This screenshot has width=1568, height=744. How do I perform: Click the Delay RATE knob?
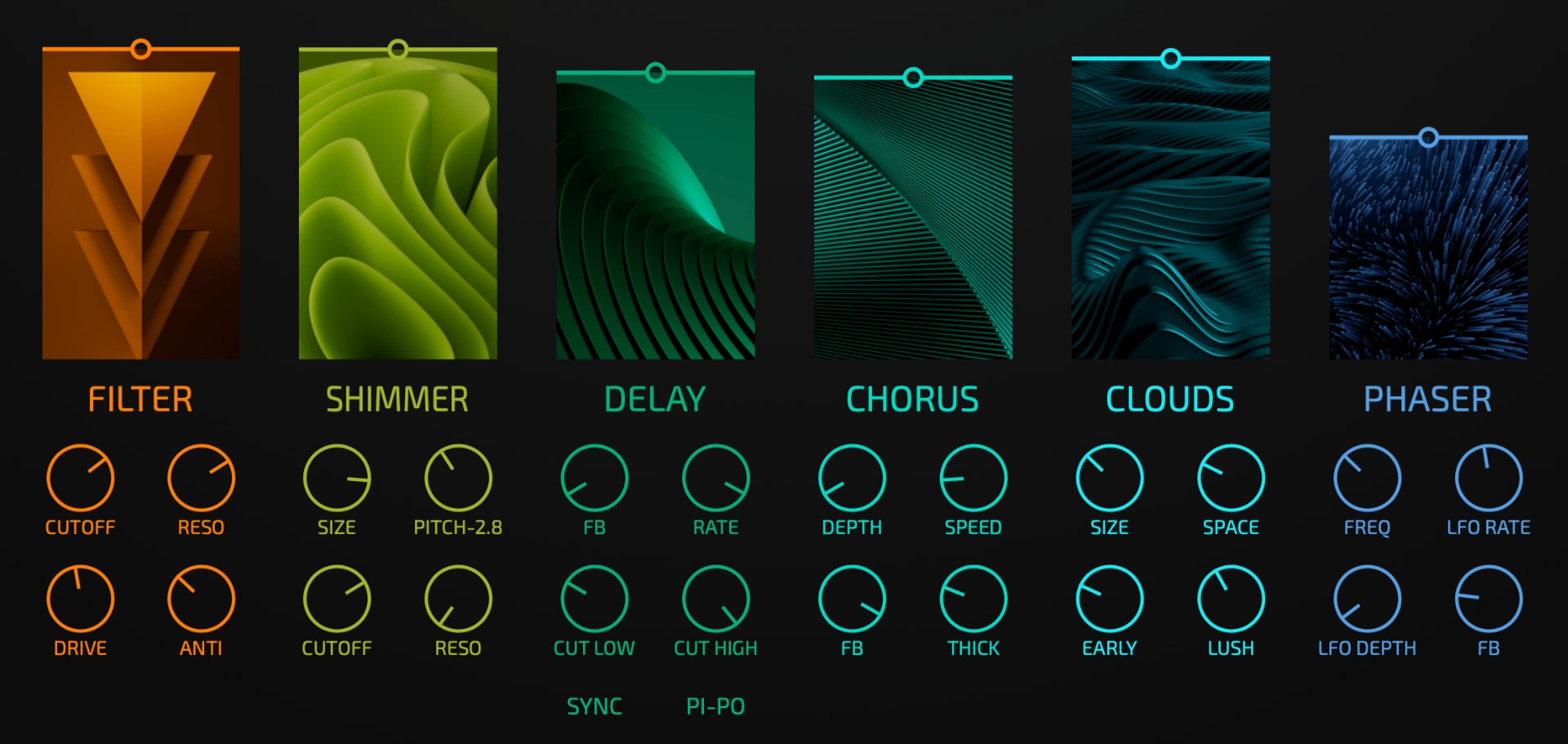[x=715, y=479]
